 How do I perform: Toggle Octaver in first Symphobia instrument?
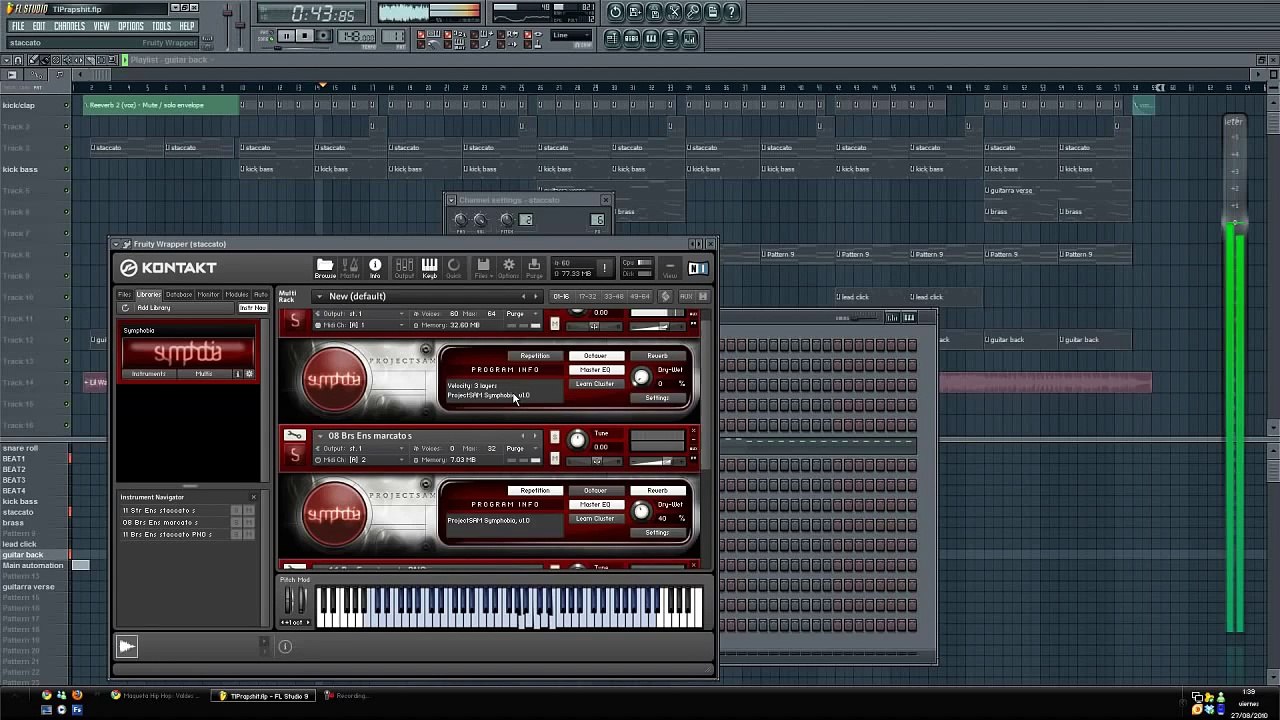tap(595, 356)
